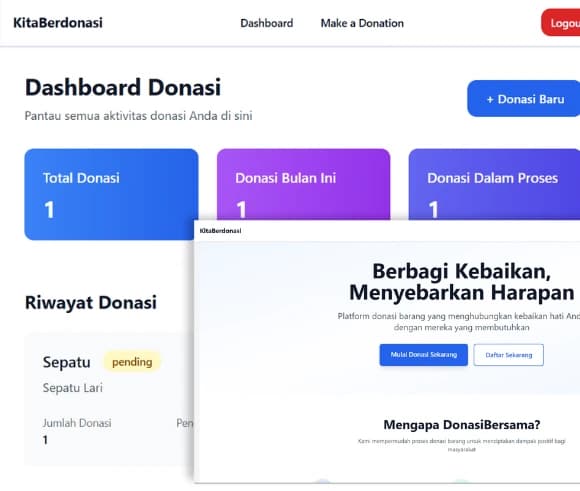Screen dimensions: 580x491
Task: Go to the Dashboard menu item
Action: (267, 23)
